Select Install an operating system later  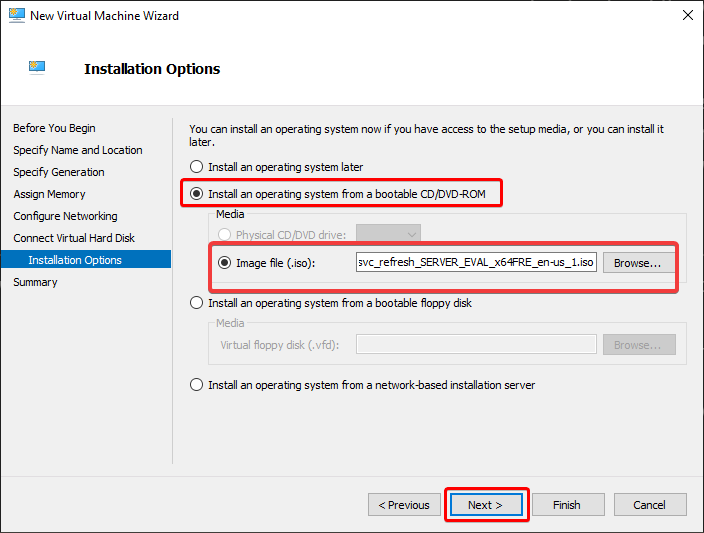point(196,167)
